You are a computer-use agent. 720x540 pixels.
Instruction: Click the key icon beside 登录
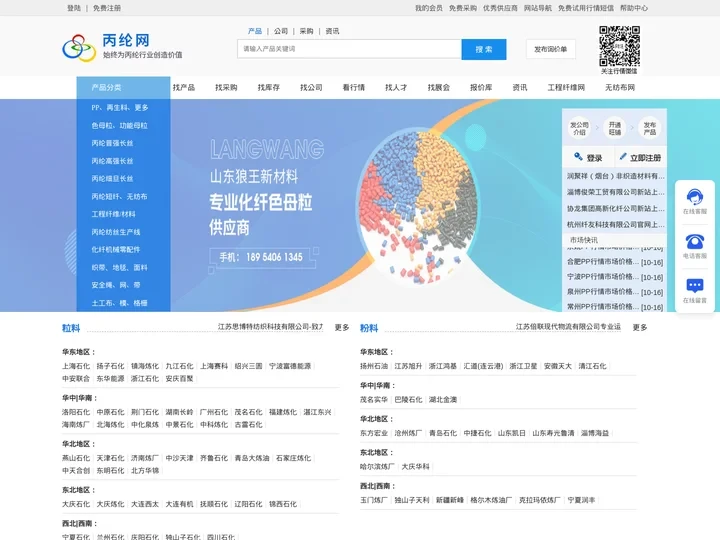click(578, 157)
